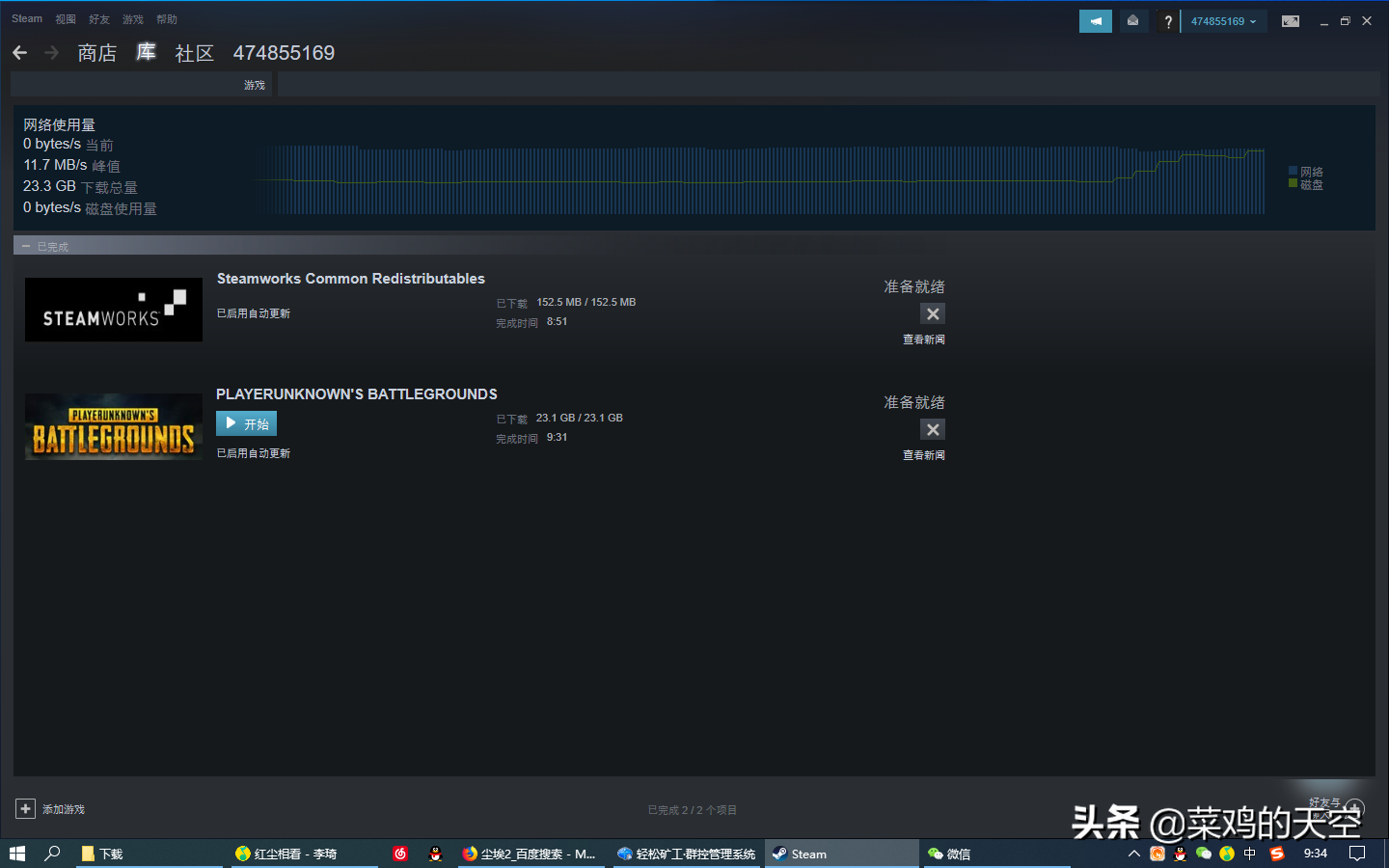Click the Steamworks 已启用自动更新 label
Image resolution: width=1389 pixels, height=868 pixels.
point(254,313)
